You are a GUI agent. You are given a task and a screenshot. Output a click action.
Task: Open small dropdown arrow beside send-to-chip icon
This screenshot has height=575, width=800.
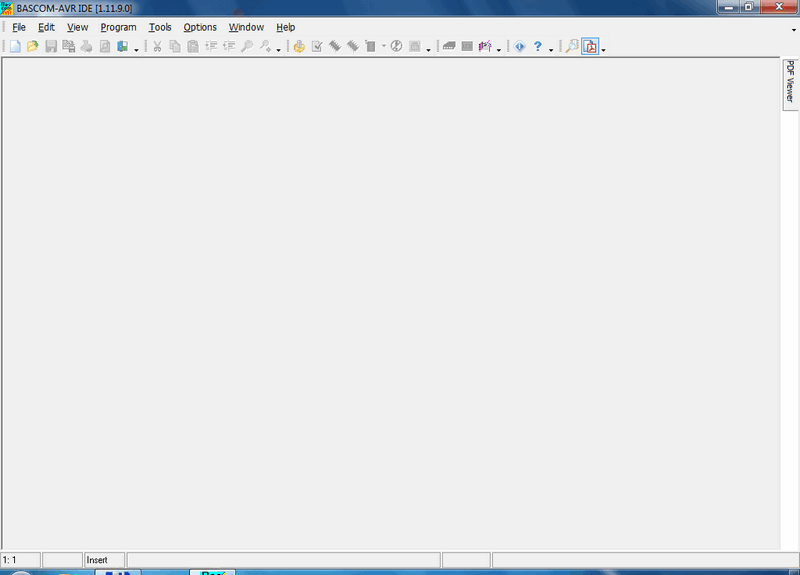384,46
